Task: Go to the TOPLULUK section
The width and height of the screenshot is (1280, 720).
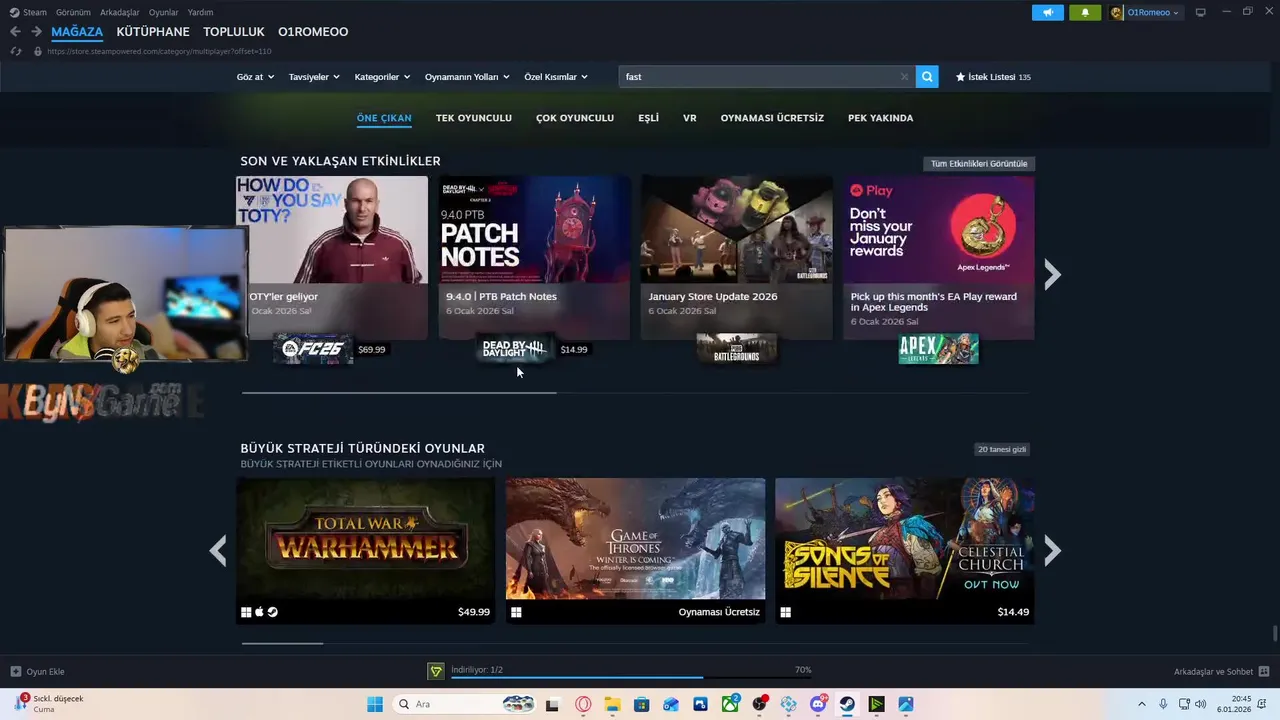Action: pos(234,32)
